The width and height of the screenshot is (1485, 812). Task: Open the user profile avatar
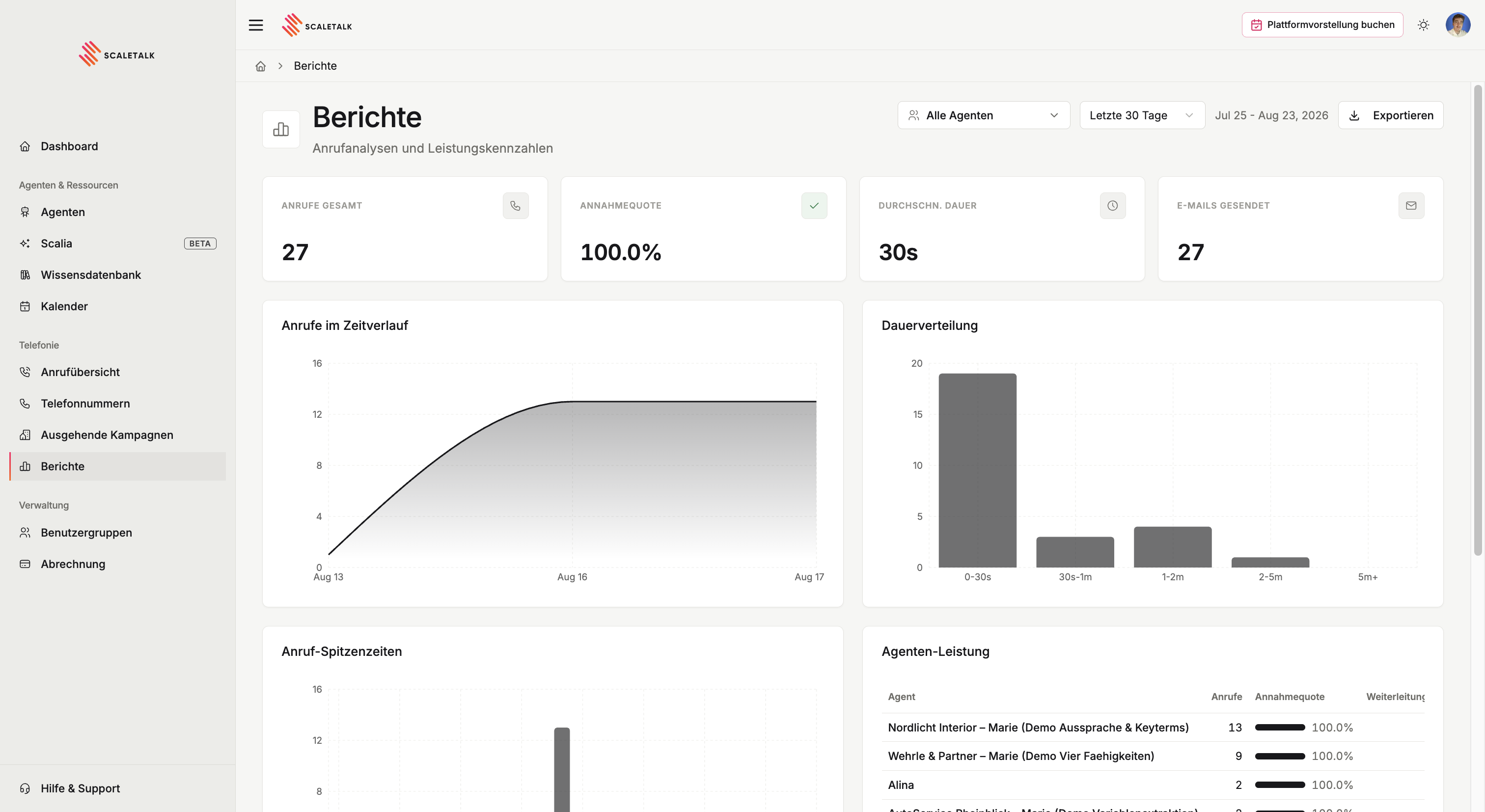coord(1458,25)
